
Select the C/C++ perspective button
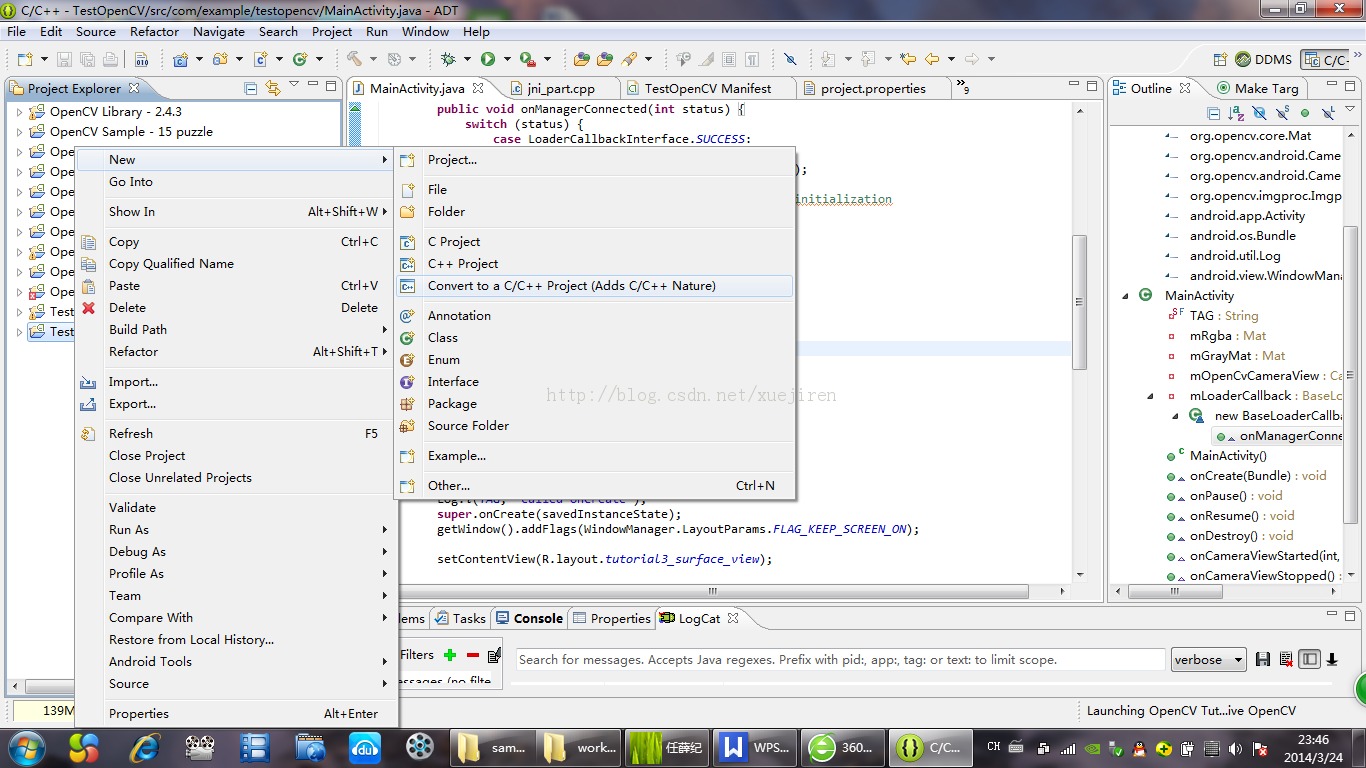coord(1325,60)
